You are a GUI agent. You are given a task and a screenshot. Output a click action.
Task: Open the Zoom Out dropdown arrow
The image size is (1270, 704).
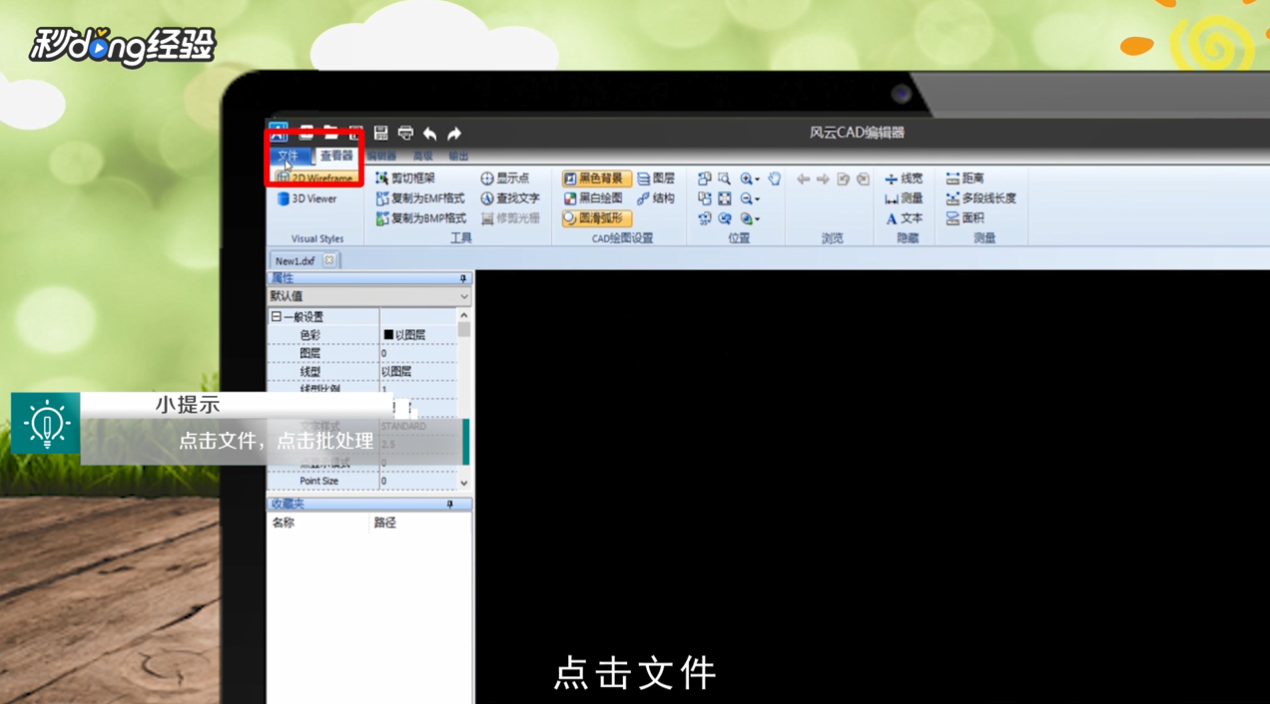(757, 200)
